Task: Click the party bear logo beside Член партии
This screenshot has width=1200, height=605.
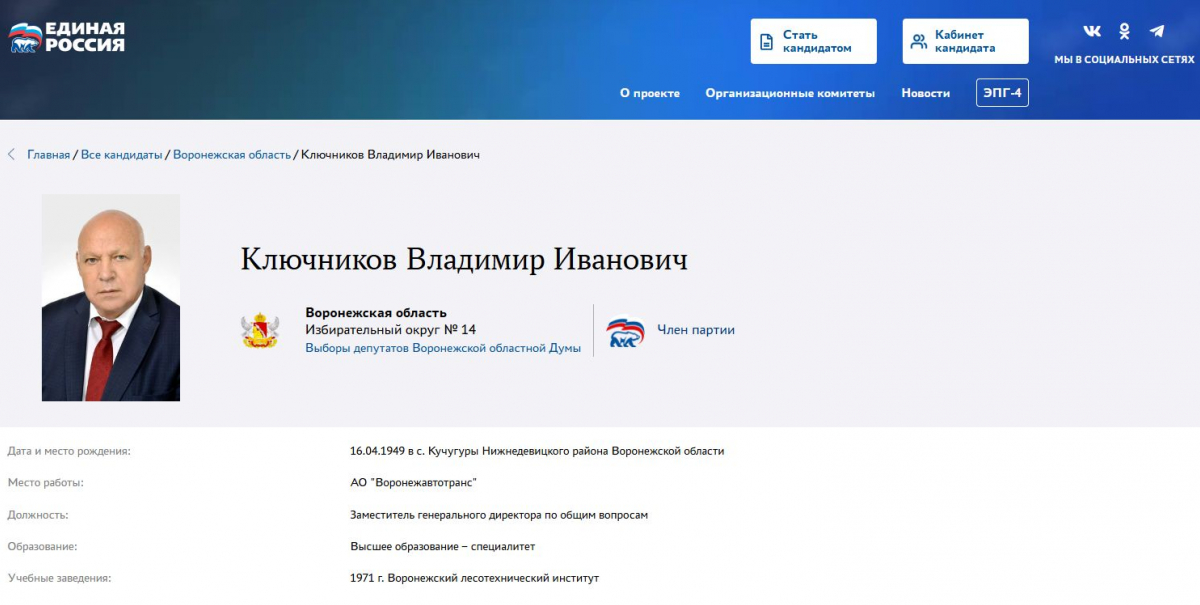Action: tap(626, 331)
